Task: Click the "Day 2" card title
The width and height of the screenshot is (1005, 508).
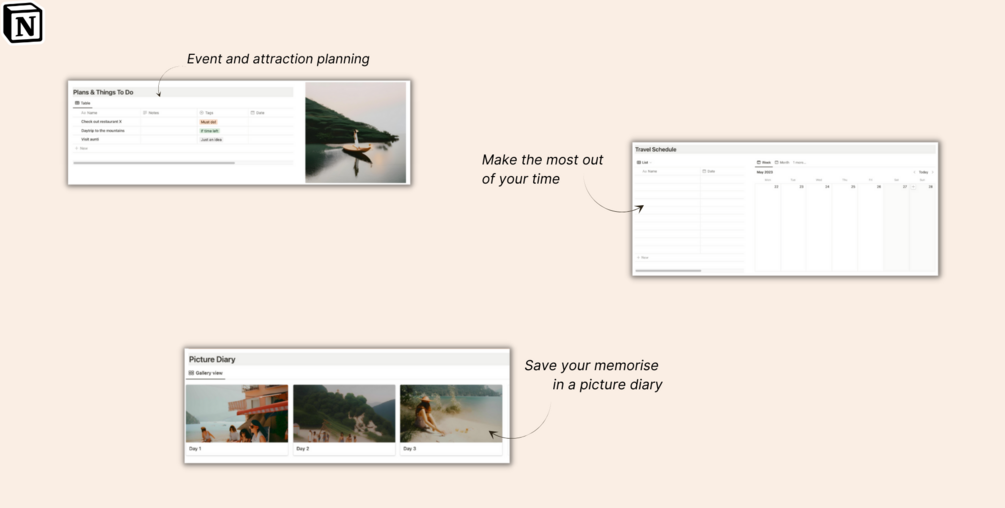Action: (x=303, y=449)
